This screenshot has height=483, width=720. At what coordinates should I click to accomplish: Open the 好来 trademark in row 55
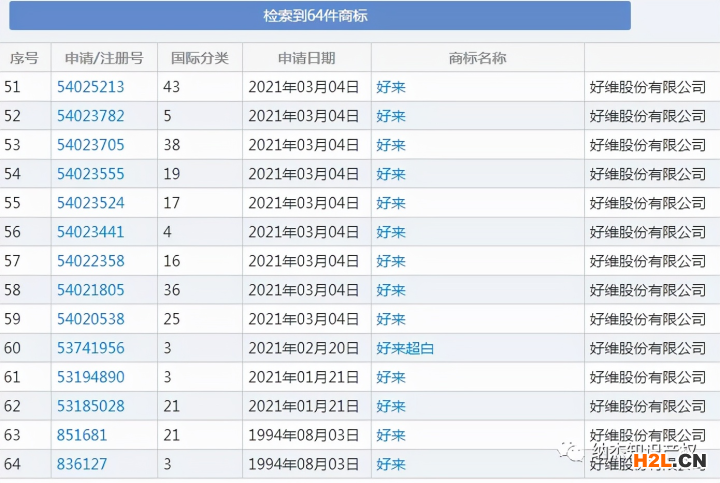[391, 203]
